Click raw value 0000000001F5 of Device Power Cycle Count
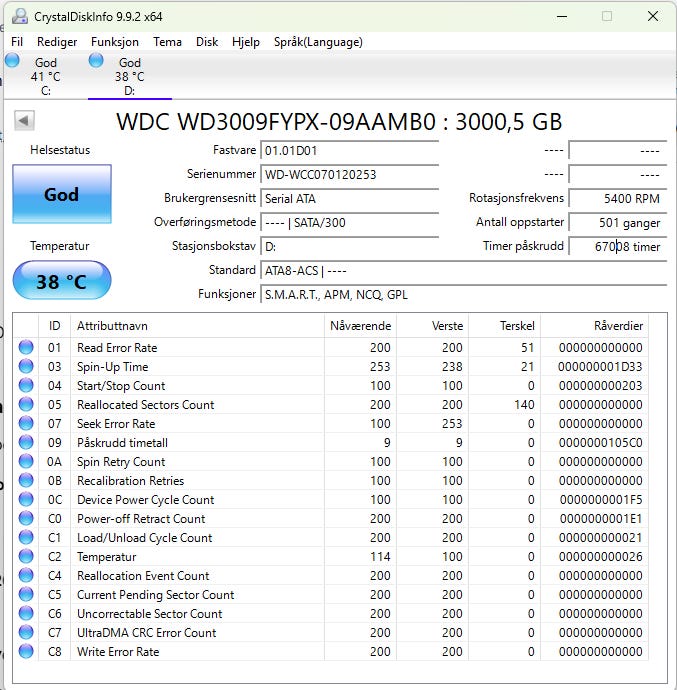677x690 pixels. (601, 499)
